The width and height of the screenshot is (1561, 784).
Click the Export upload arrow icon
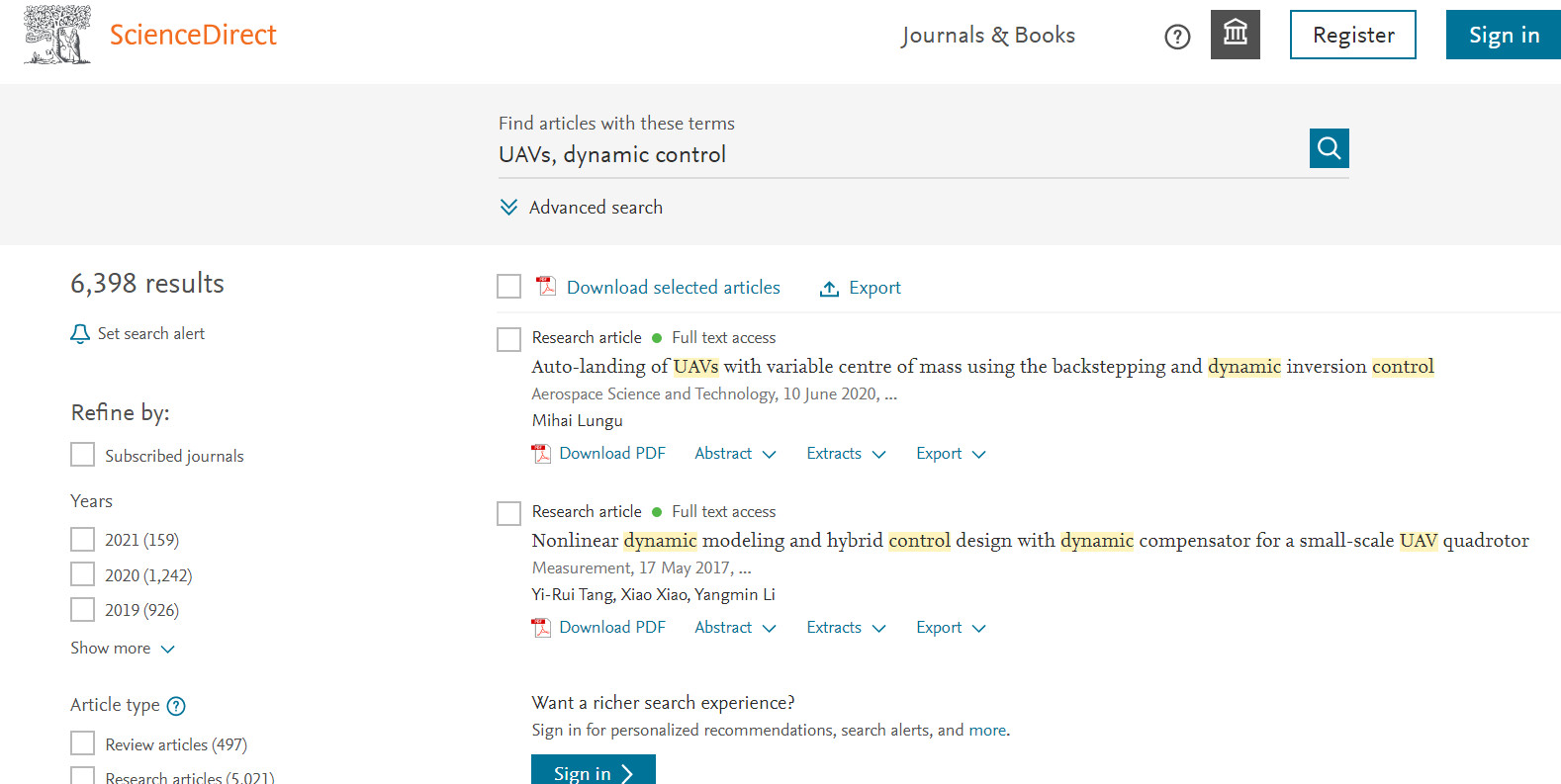coord(829,288)
